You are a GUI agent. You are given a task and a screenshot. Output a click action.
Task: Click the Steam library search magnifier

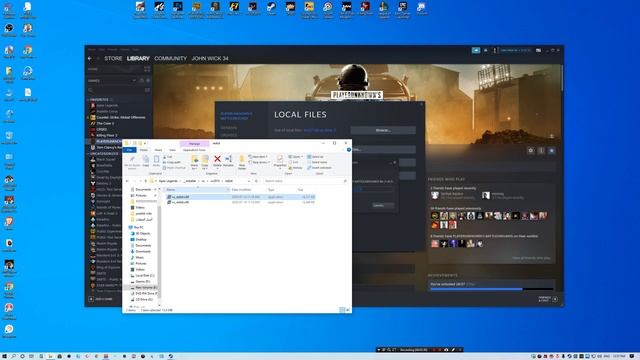91,90
